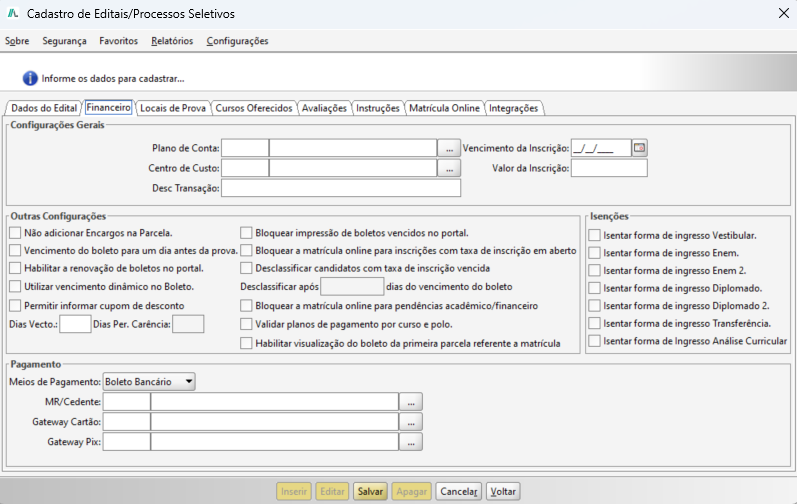Click the Vencimento da Inscrição date field
Image resolution: width=797 pixels, height=504 pixels.
[601, 148]
